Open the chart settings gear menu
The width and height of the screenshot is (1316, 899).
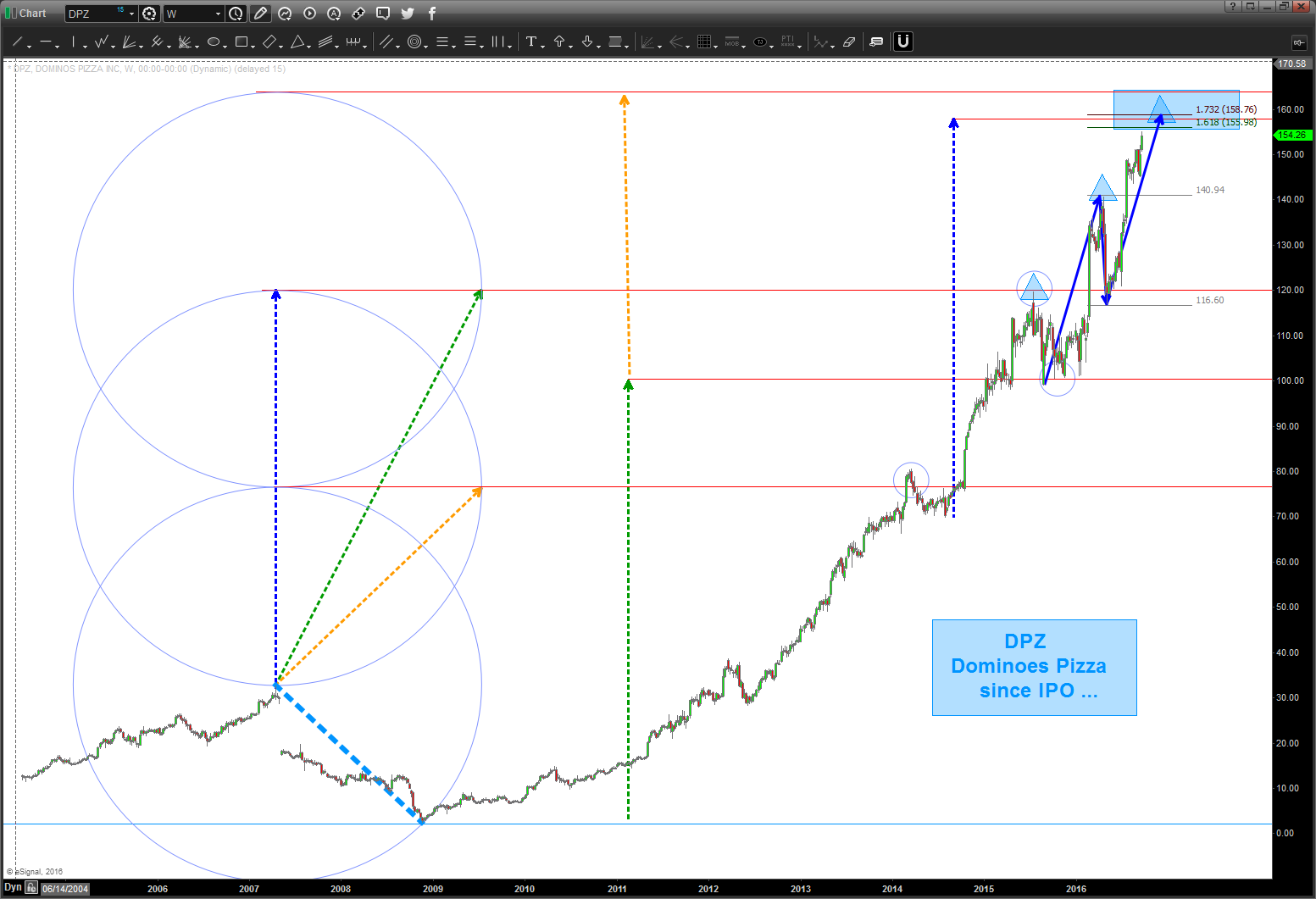(x=150, y=14)
